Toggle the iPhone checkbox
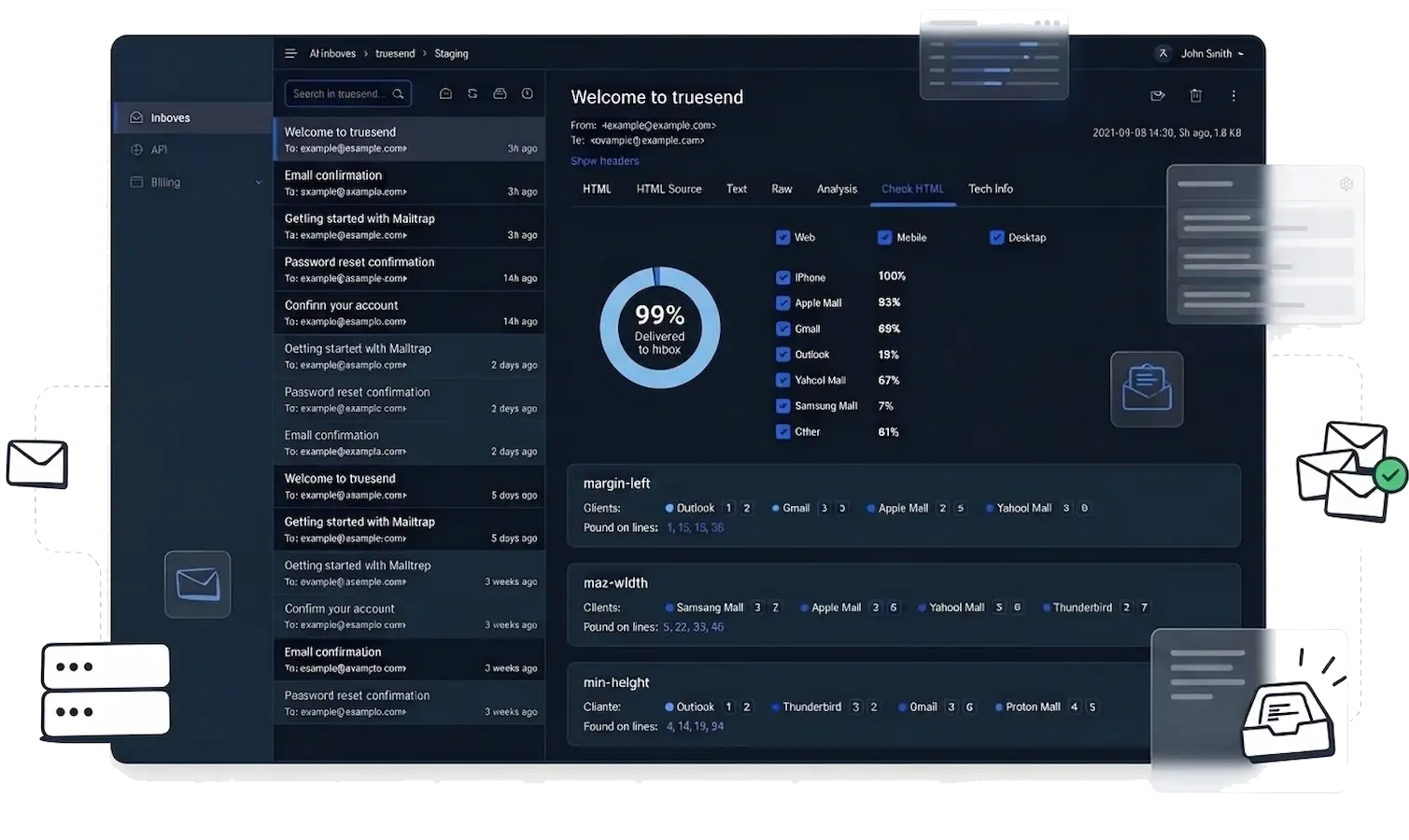This screenshot has height=840, width=1409. [782, 277]
